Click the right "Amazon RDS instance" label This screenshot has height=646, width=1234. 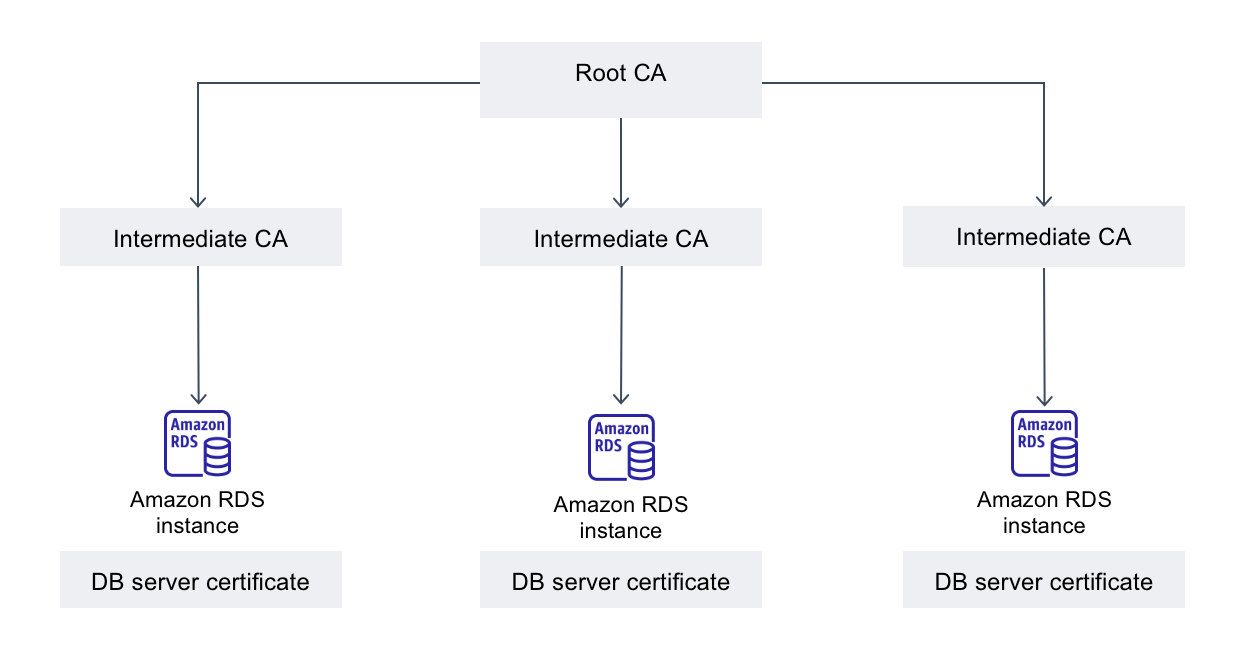coord(1044,512)
